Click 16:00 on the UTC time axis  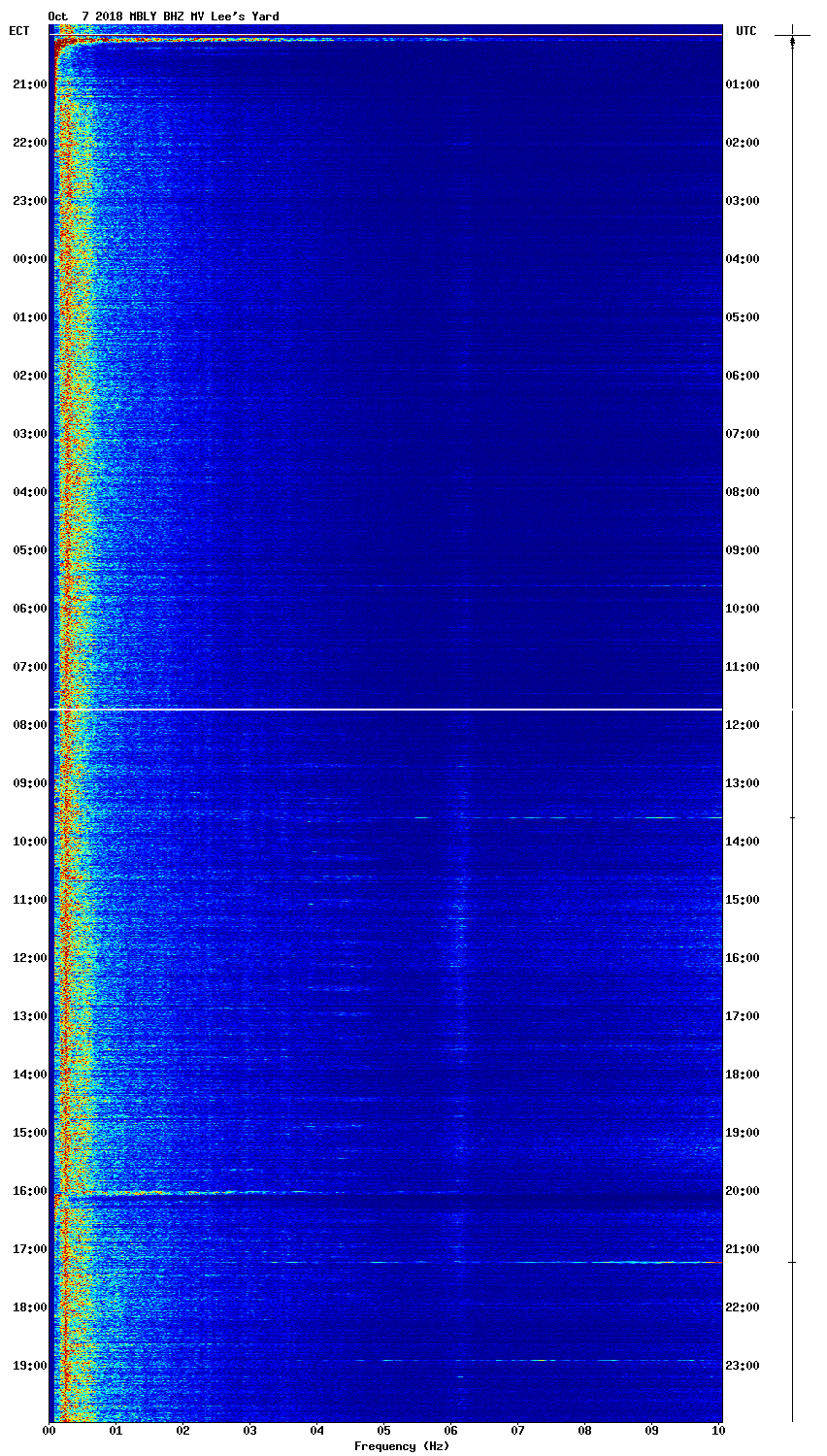click(x=743, y=958)
